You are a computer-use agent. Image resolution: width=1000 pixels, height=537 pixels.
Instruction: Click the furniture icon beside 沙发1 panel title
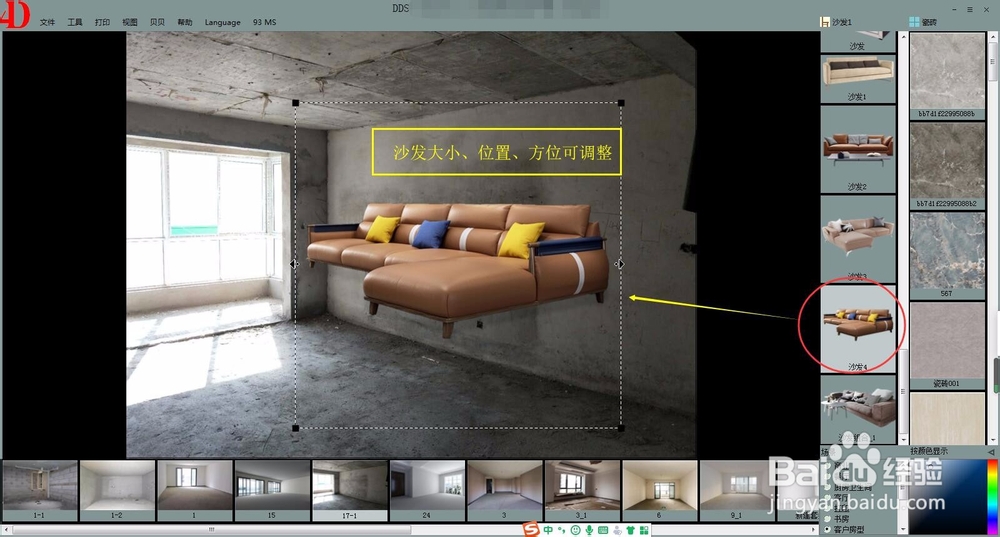point(825,22)
